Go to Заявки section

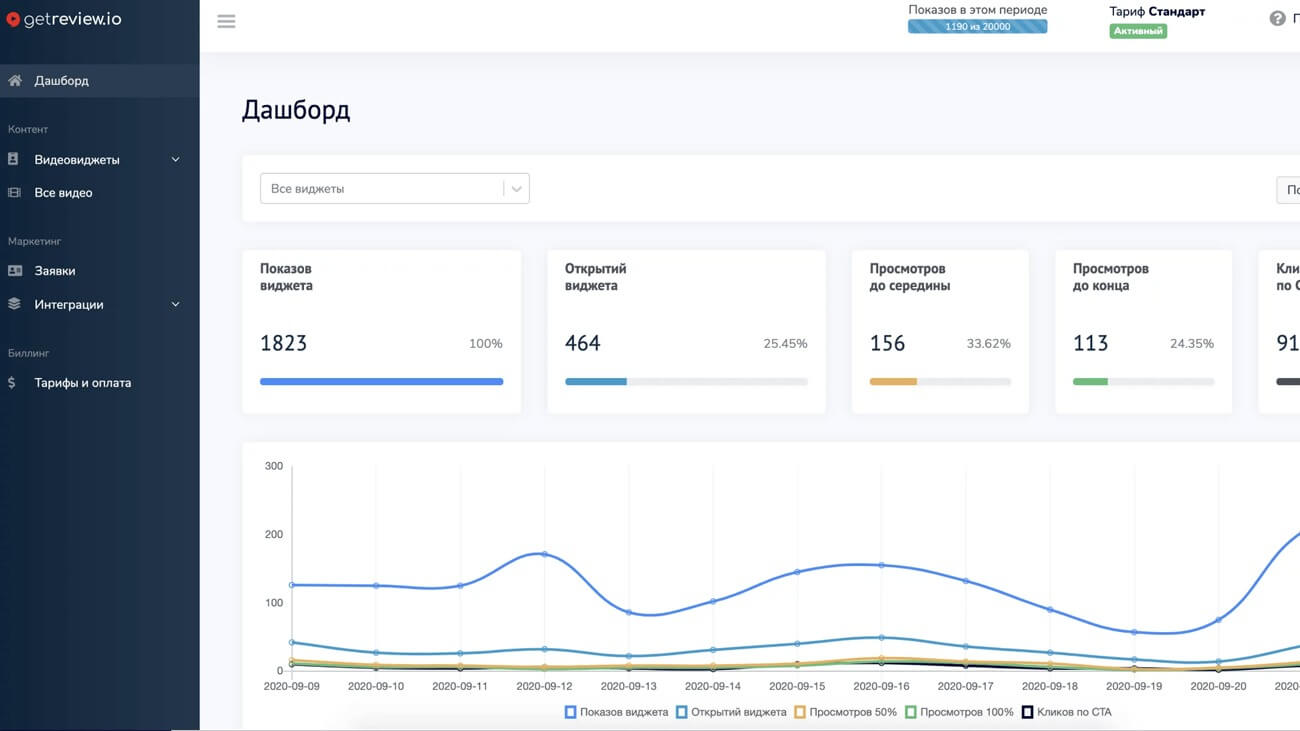coord(55,271)
